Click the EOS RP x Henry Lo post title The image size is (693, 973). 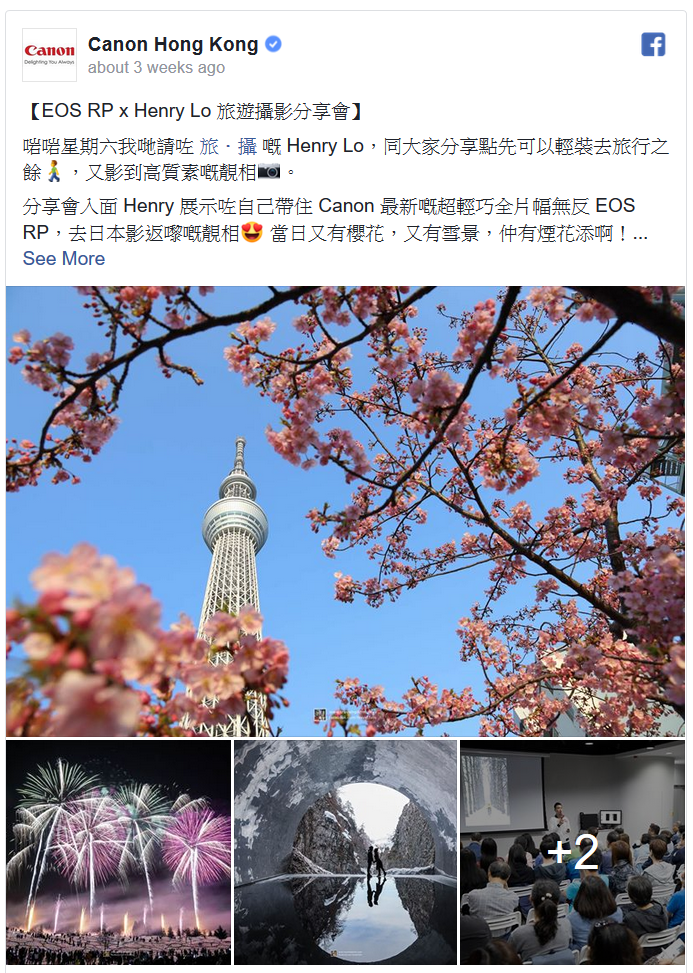[196, 112]
